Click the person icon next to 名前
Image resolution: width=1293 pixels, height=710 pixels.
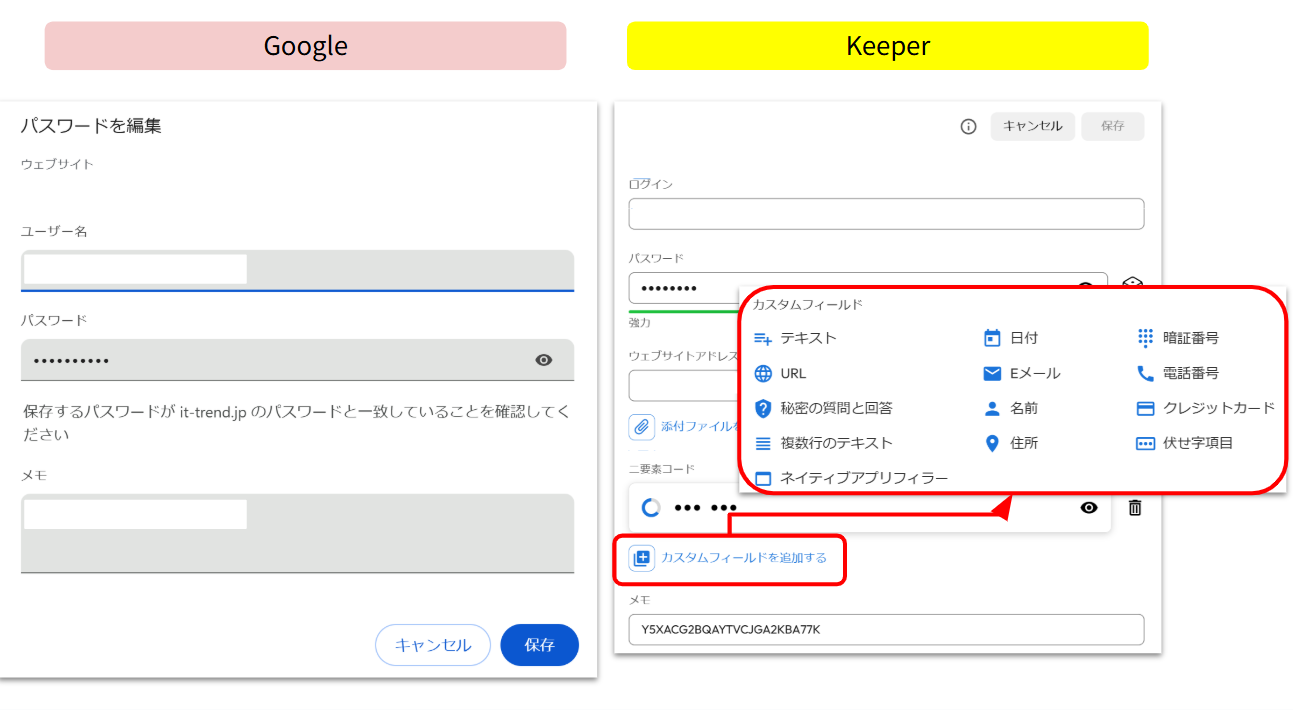pyautogui.click(x=992, y=408)
